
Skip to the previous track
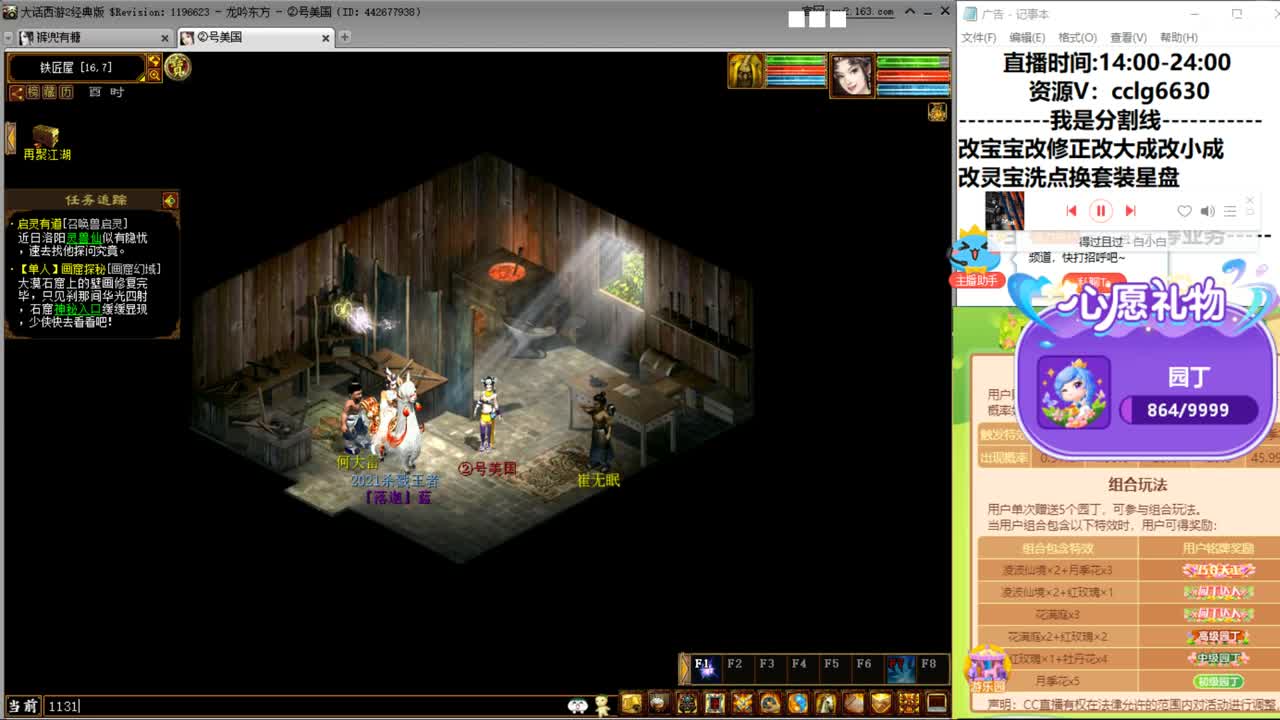point(1071,211)
